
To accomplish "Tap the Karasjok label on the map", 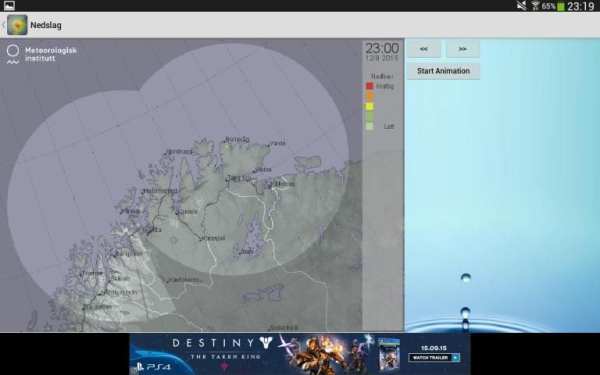I will (213, 238).
